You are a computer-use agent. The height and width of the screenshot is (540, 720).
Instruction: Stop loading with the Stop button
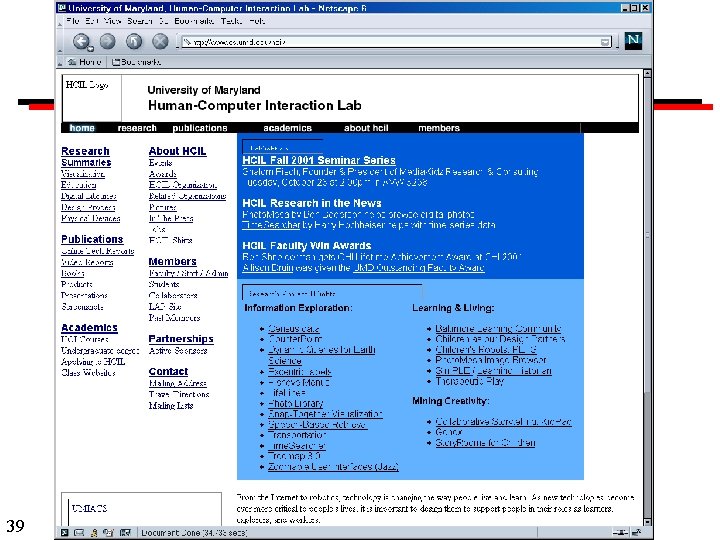(x=160, y=42)
